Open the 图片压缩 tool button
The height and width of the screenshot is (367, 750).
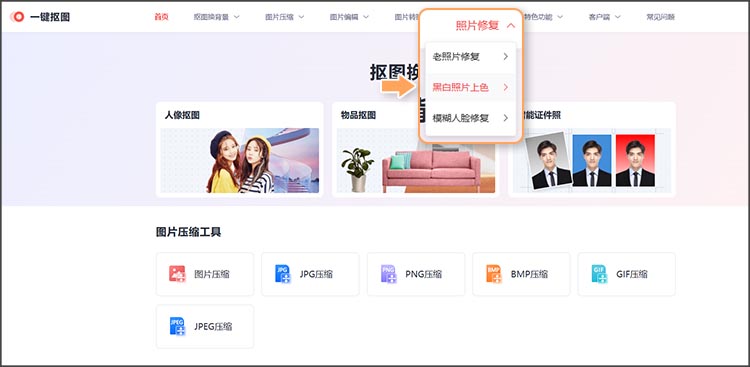coord(205,274)
